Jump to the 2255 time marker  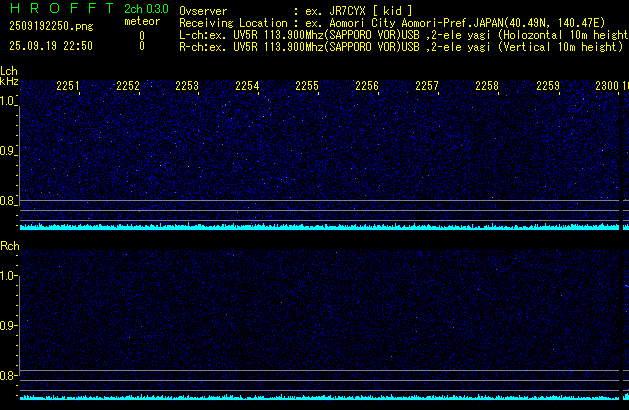[x=307, y=87]
